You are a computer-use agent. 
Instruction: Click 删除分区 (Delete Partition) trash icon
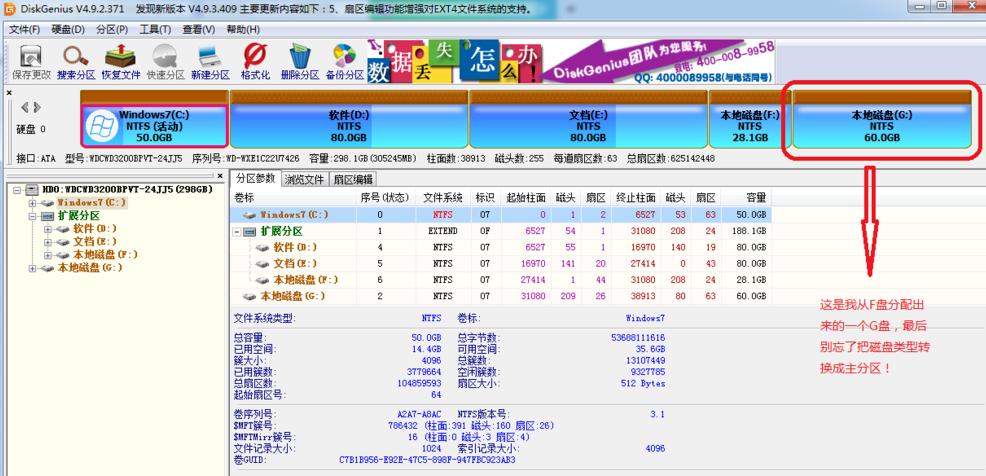[x=299, y=60]
